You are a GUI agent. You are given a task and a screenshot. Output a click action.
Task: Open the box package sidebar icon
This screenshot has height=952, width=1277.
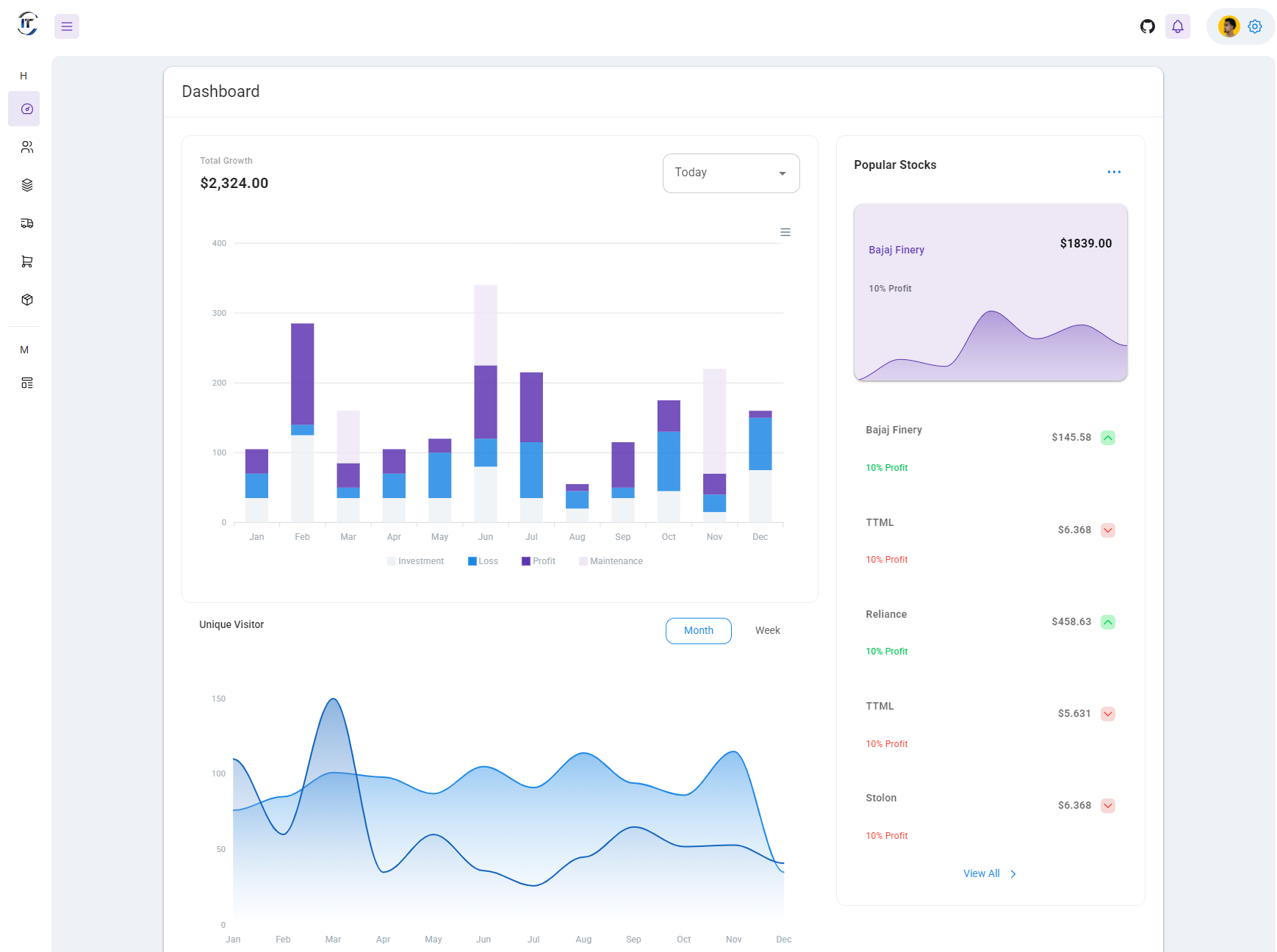(27, 300)
